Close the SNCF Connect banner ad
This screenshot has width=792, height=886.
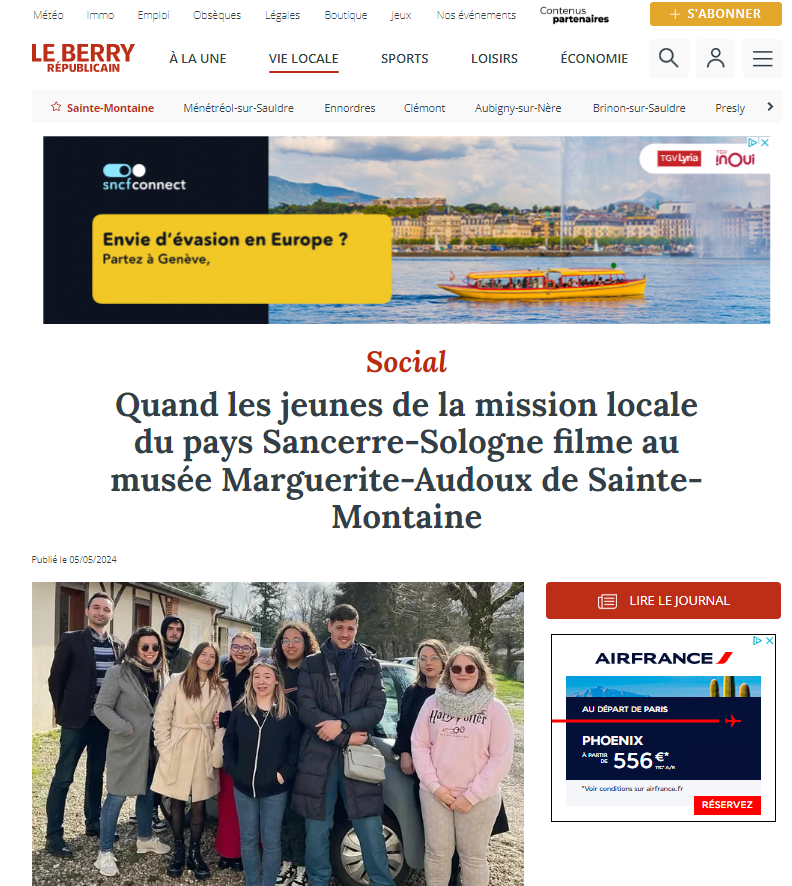click(765, 142)
